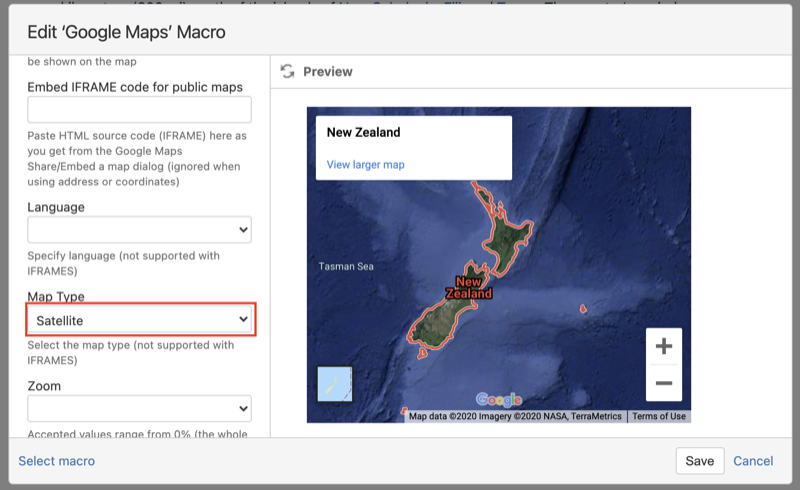The height and width of the screenshot is (490, 800).
Task: Click the map layer switcher thumbnail
Action: 335,384
